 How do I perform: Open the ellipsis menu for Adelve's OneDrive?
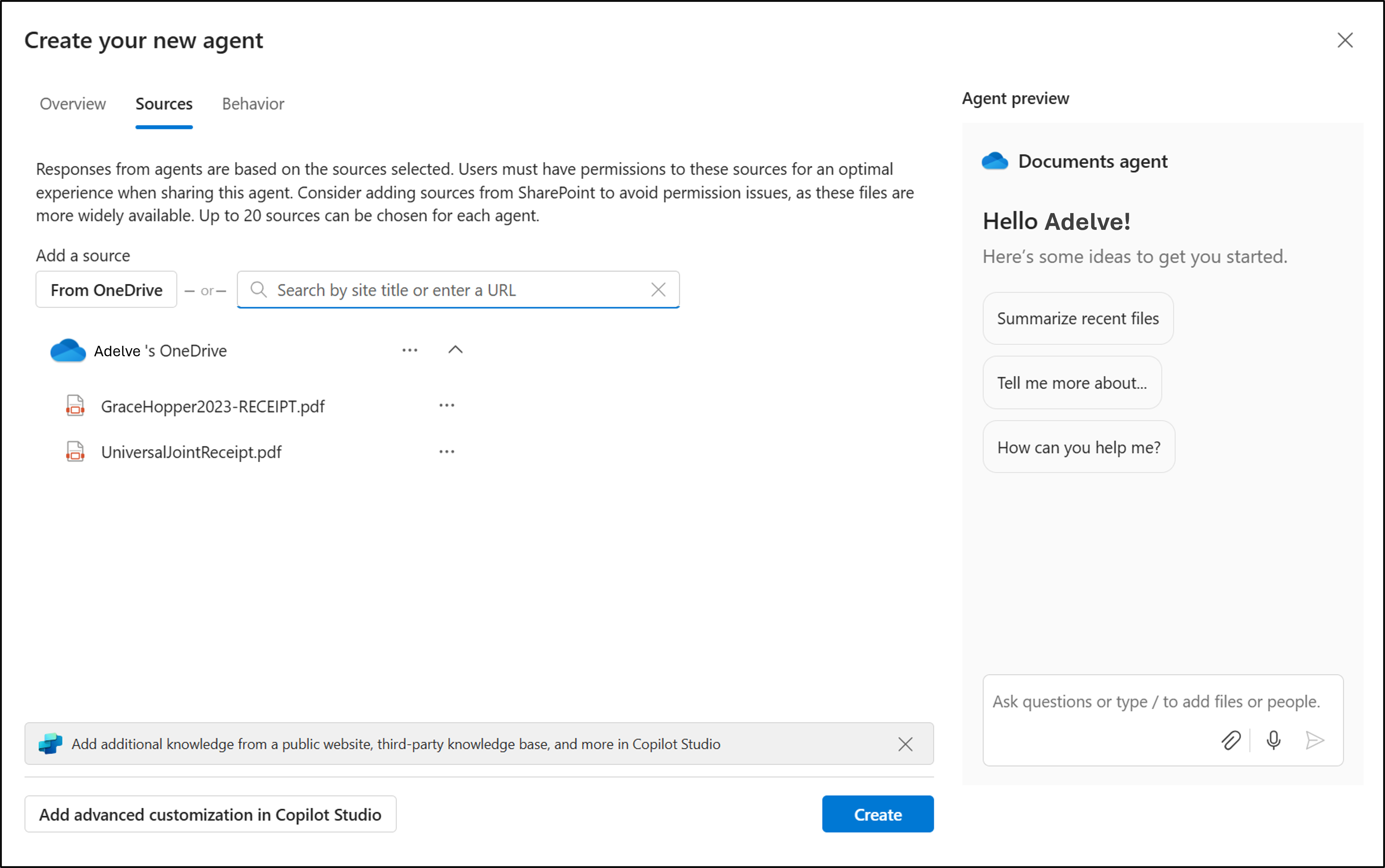click(409, 350)
